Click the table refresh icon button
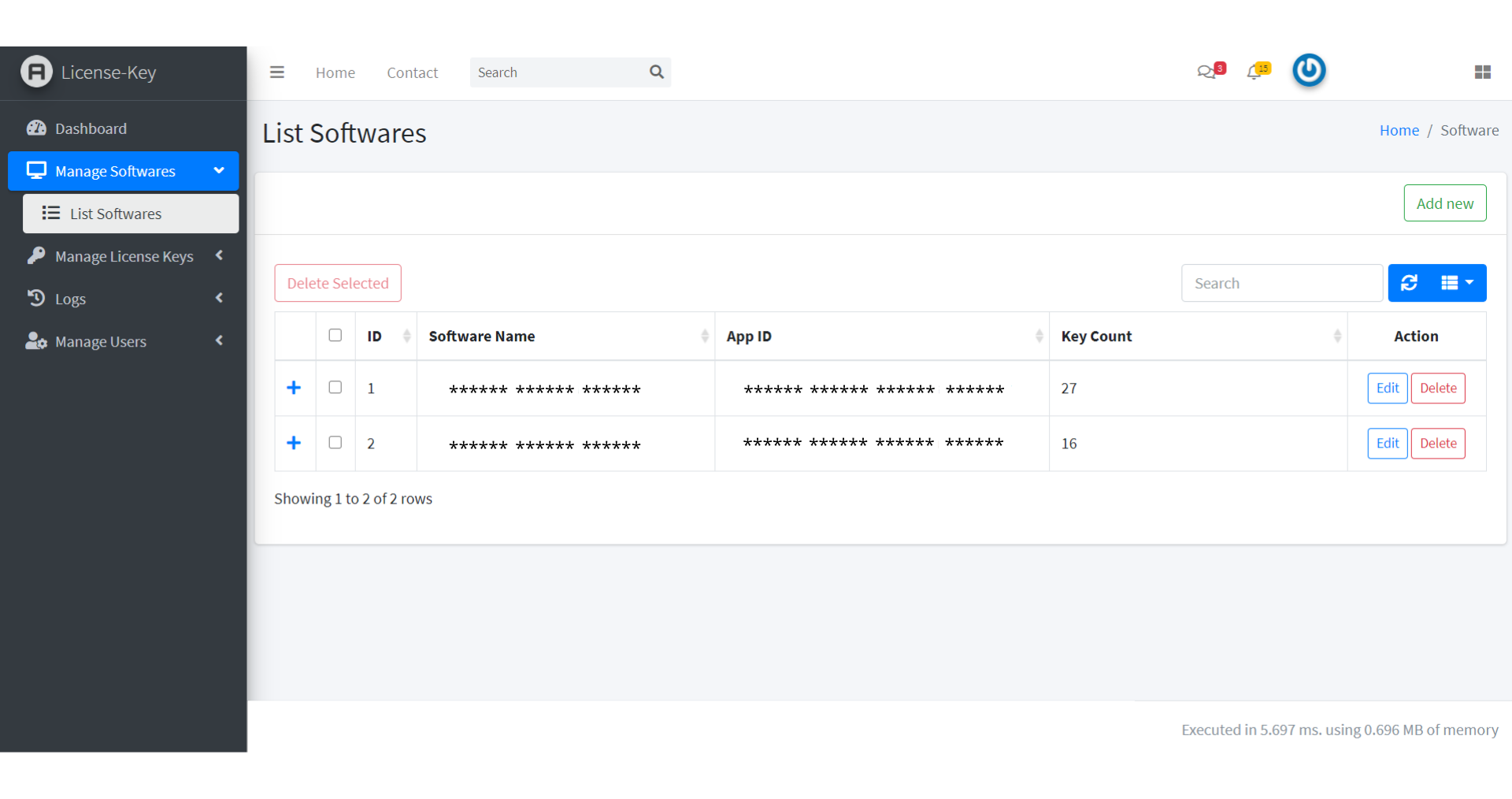This screenshot has height=799, width=1512. 1409,283
